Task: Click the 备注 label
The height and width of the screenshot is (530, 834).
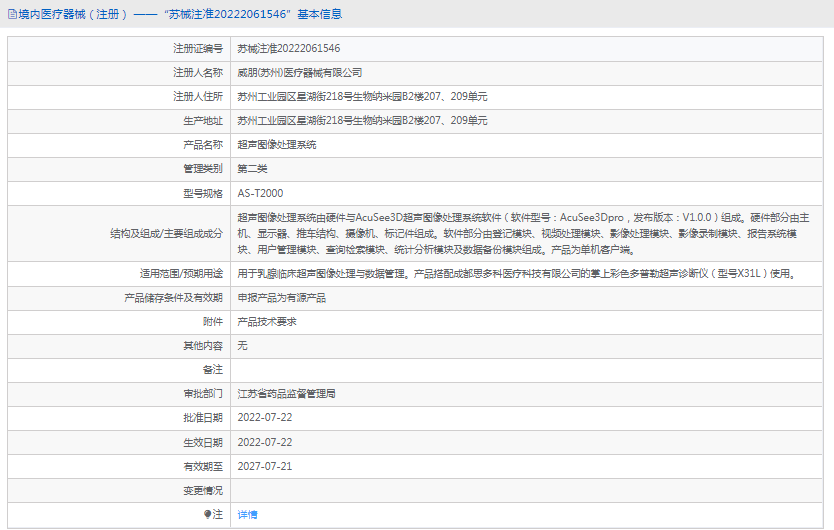Action: pyautogui.click(x=213, y=369)
